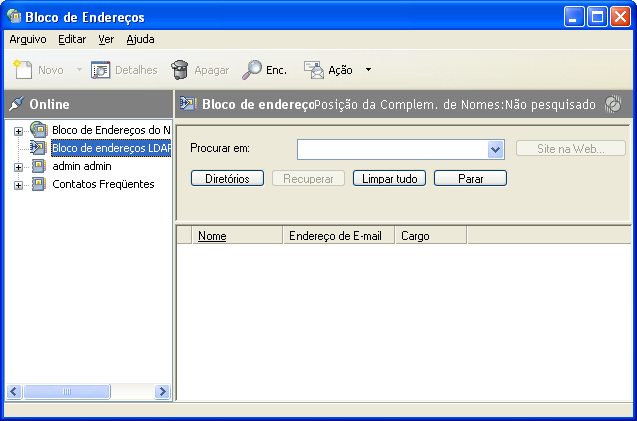This screenshot has width=637, height=421.
Task: Click the tree horizontal scrollbar thumb
Action: pos(67,391)
